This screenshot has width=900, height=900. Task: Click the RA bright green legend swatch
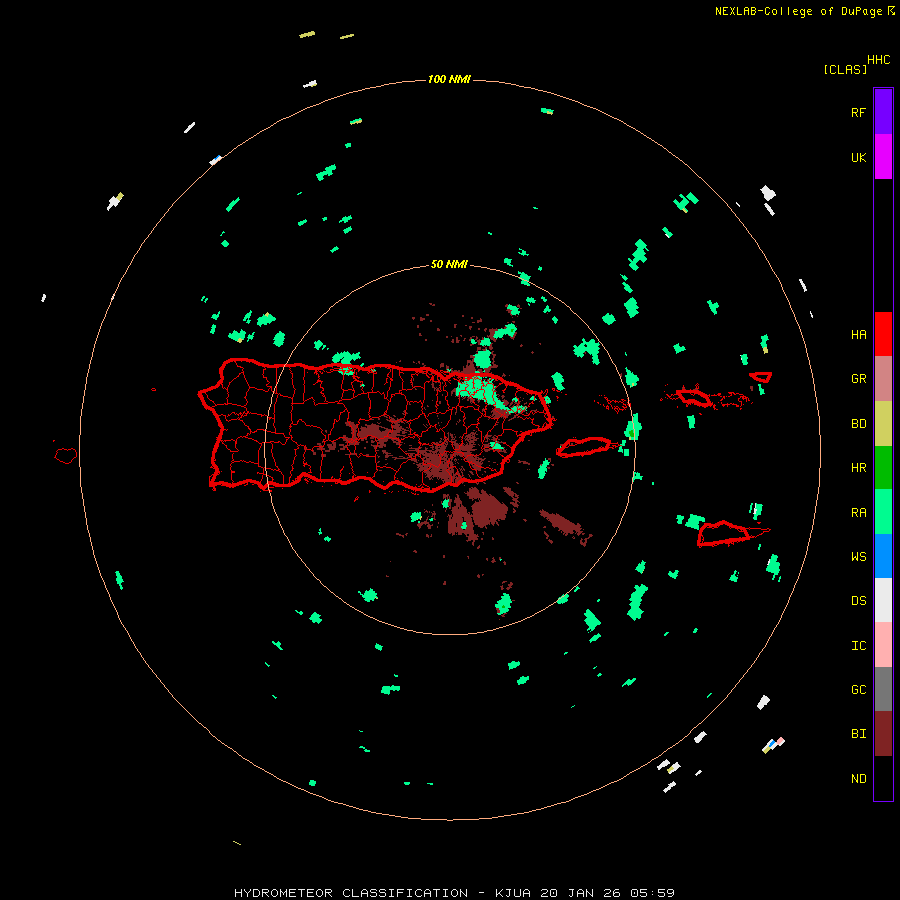883,512
